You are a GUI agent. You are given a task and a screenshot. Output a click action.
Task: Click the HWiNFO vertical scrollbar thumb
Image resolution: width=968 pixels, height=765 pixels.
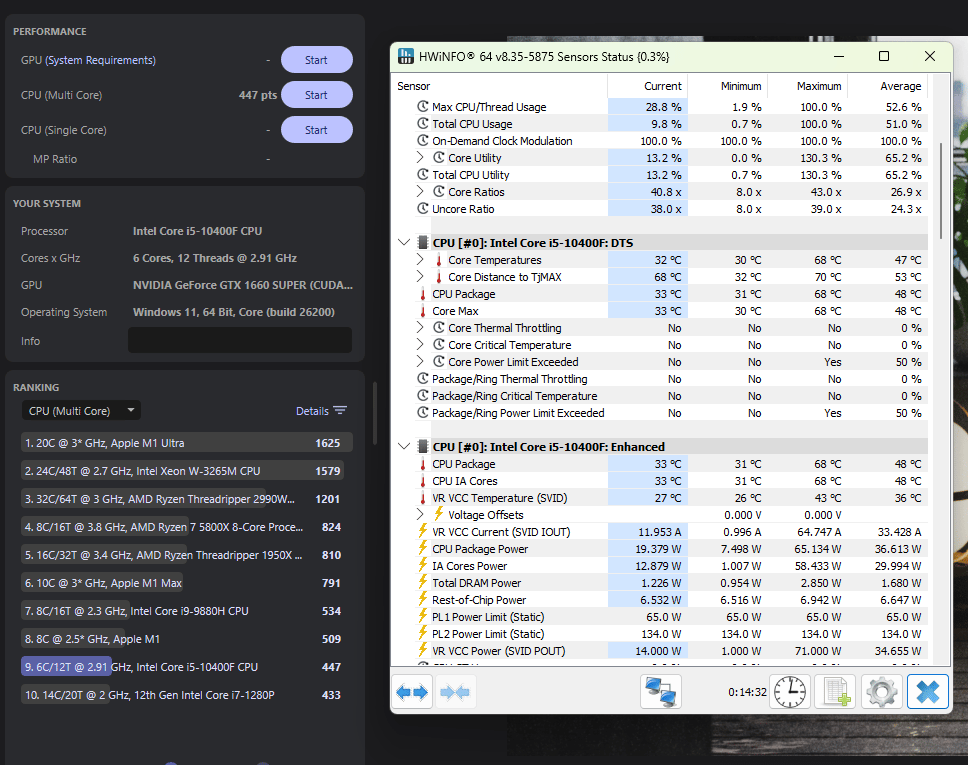tap(941, 191)
